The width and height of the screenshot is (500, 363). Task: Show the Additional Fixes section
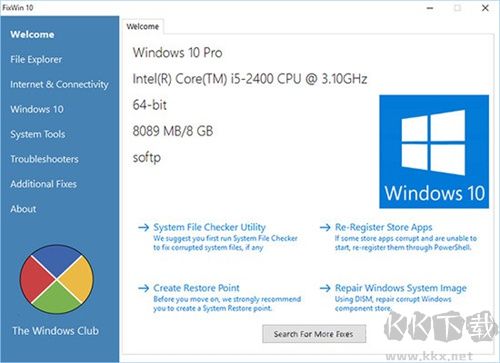point(43,184)
